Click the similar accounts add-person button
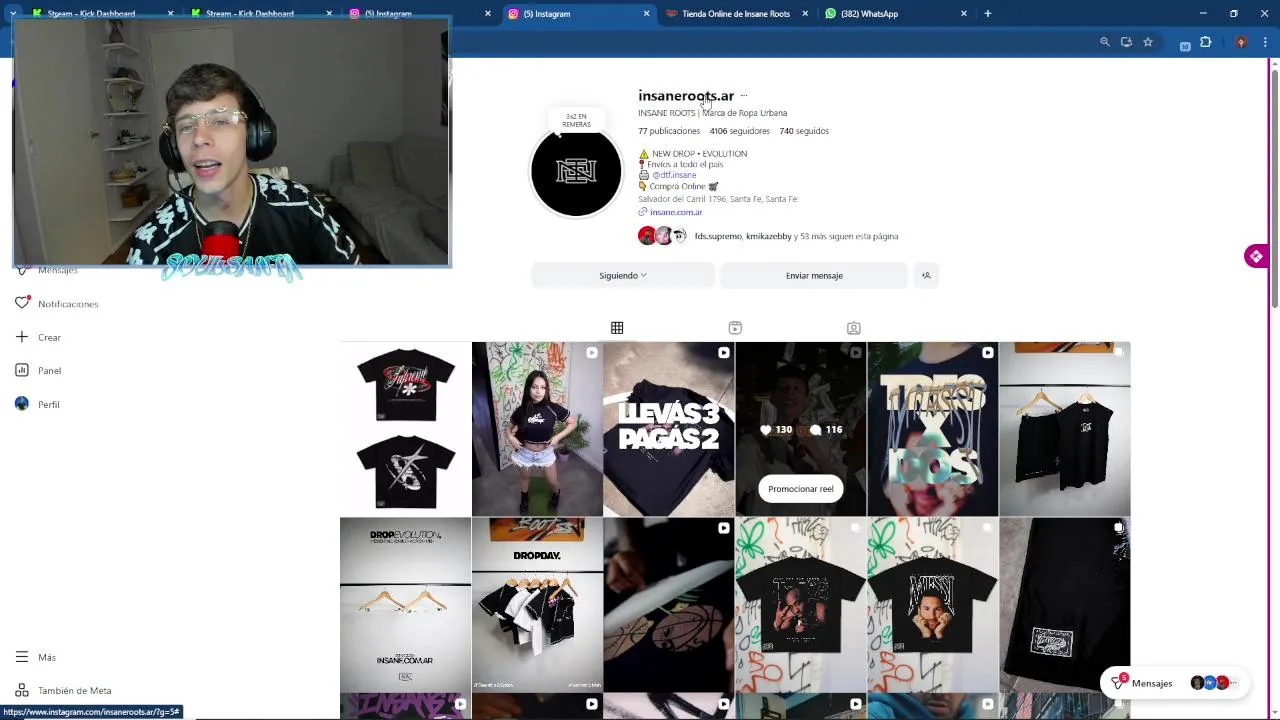 click(926, 275)
